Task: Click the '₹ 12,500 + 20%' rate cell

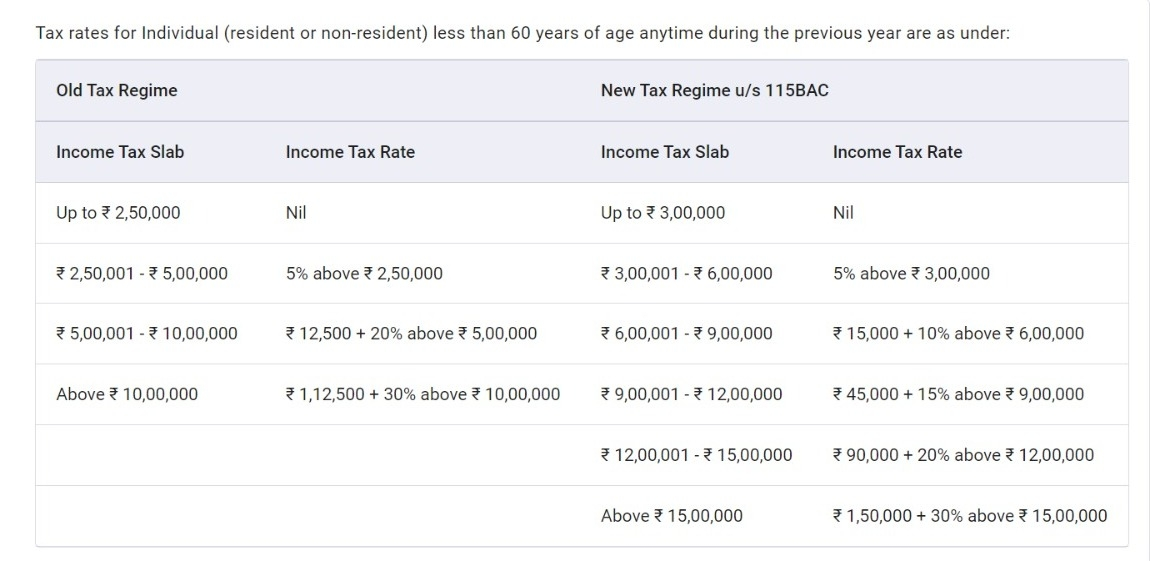Action: pos(411,334)
